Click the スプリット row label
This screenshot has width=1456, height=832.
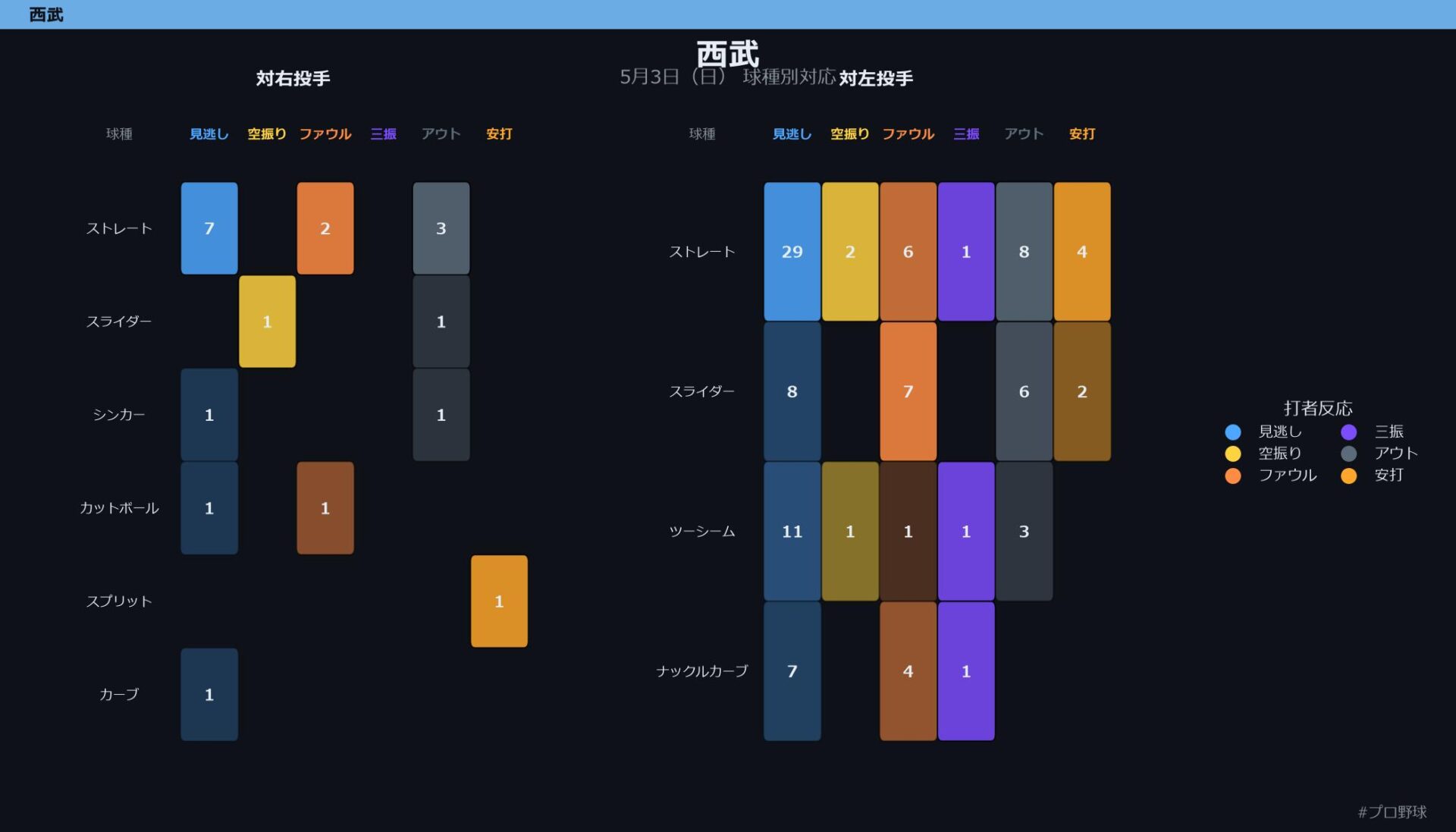point(119,601)
